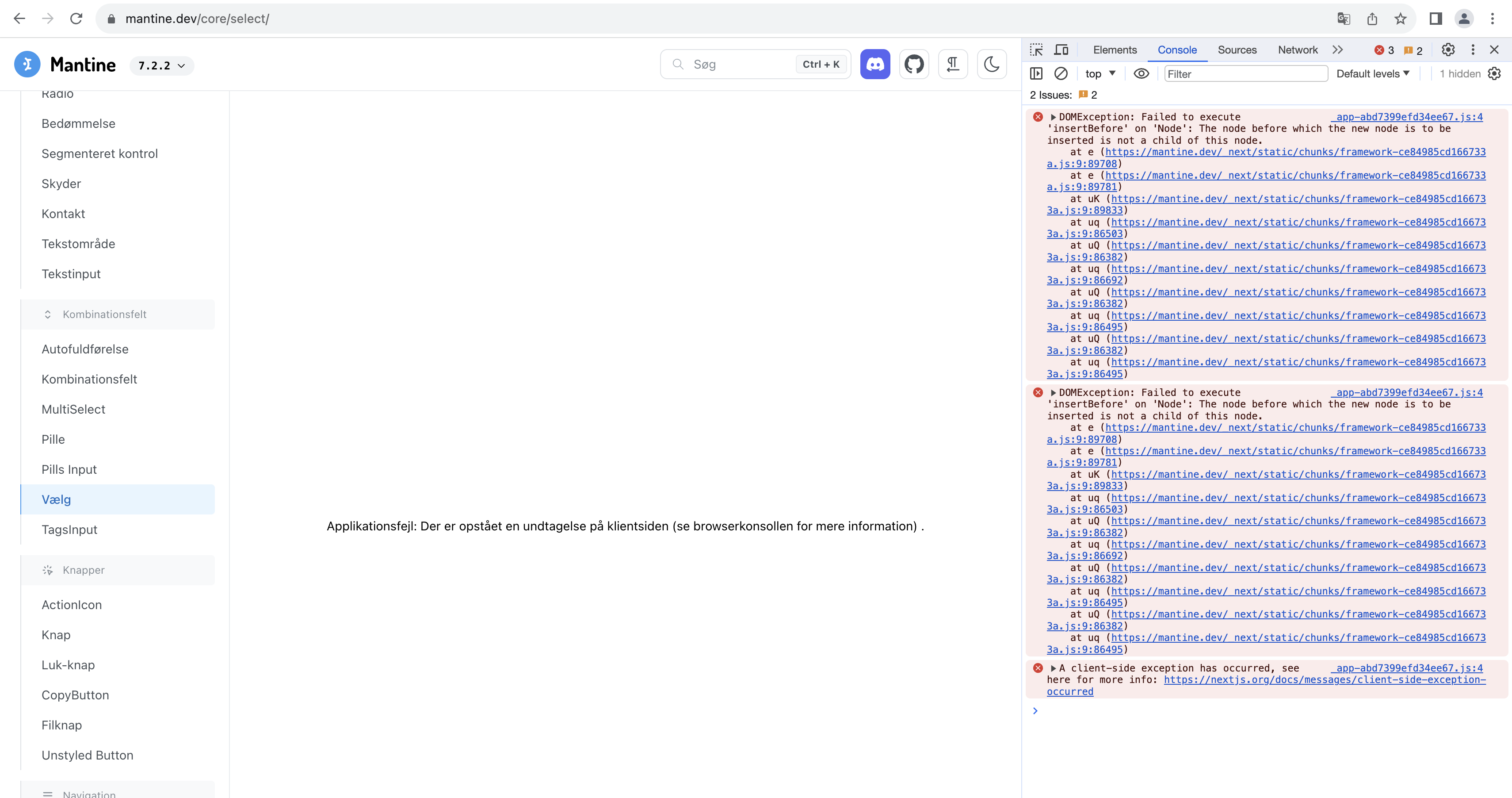The width and height of the screenshot is (1512, 798).
Task: Toggle dark mode with the moon icon
Action: point(991,64)
